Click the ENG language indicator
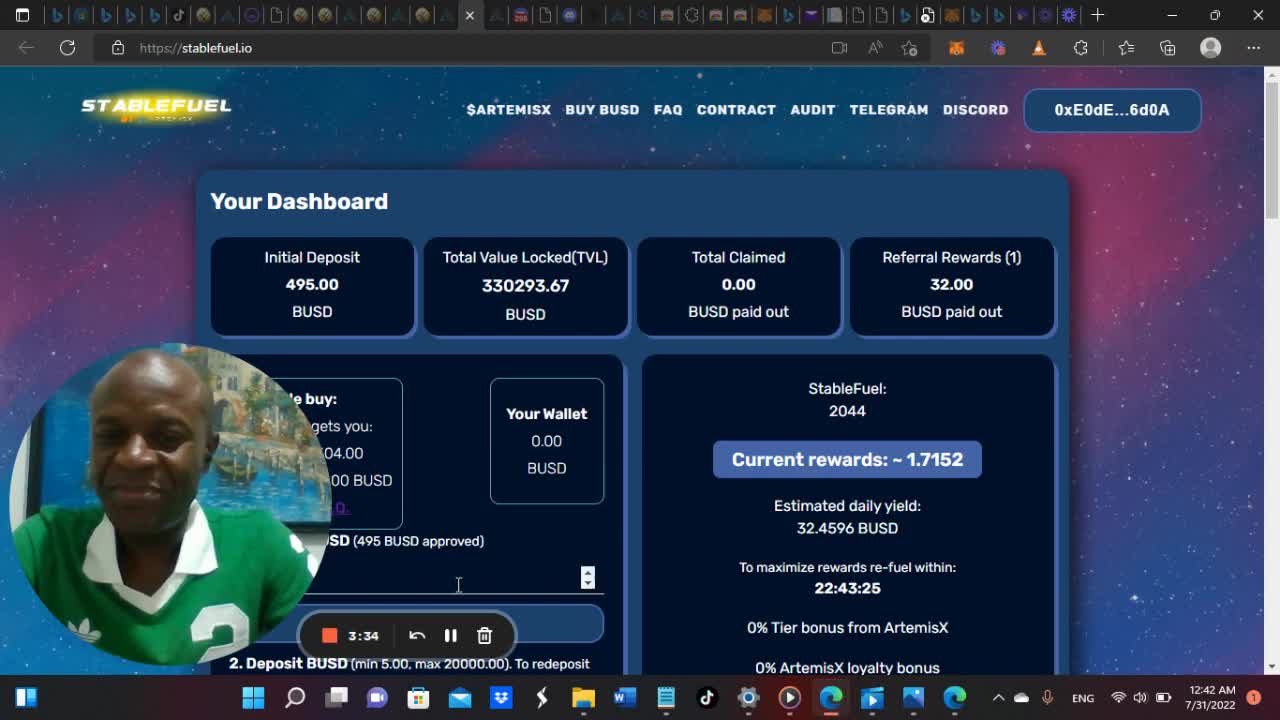1280x720 pixels. (x=1083, y=698)
